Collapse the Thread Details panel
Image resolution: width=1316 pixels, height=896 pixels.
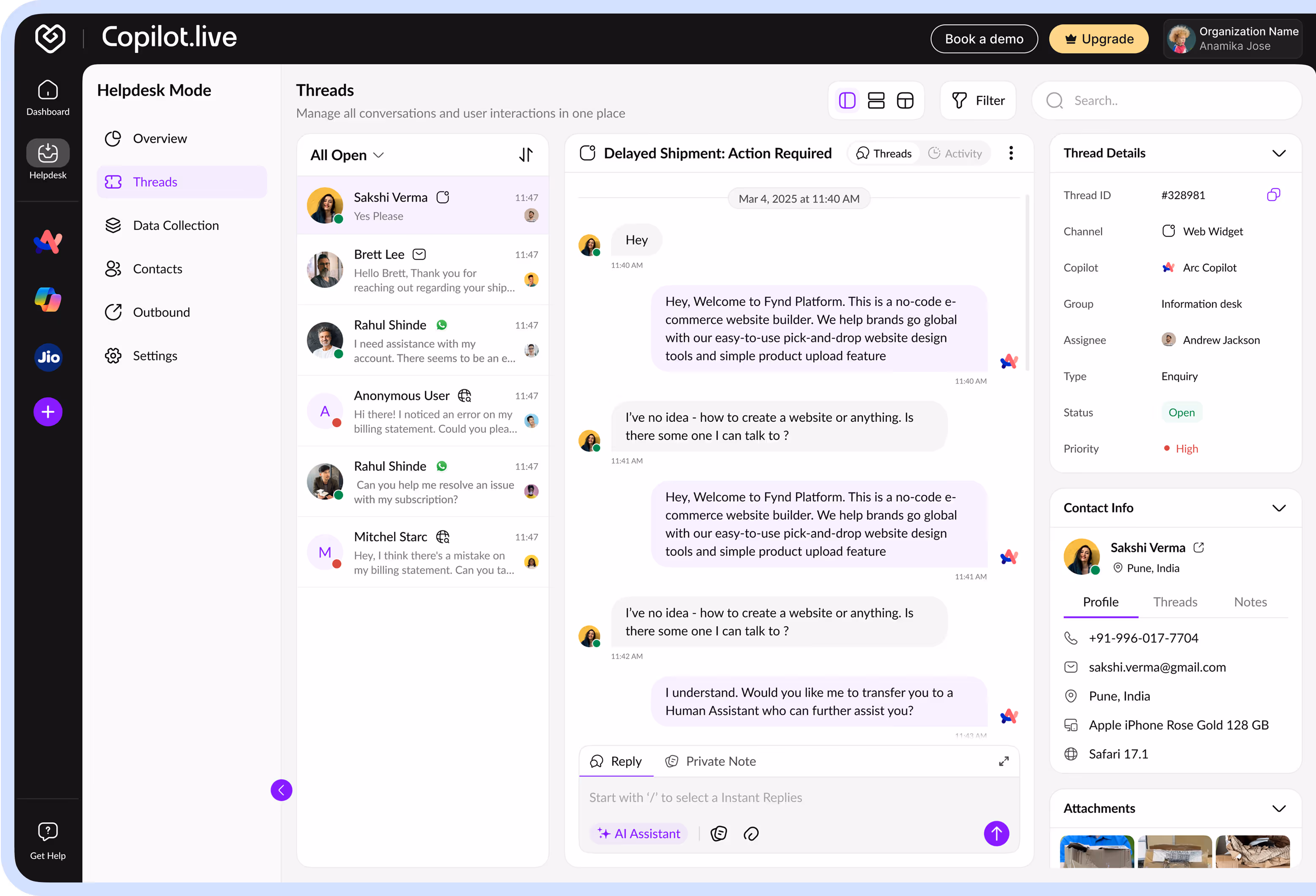click(x=1279, y=153)
